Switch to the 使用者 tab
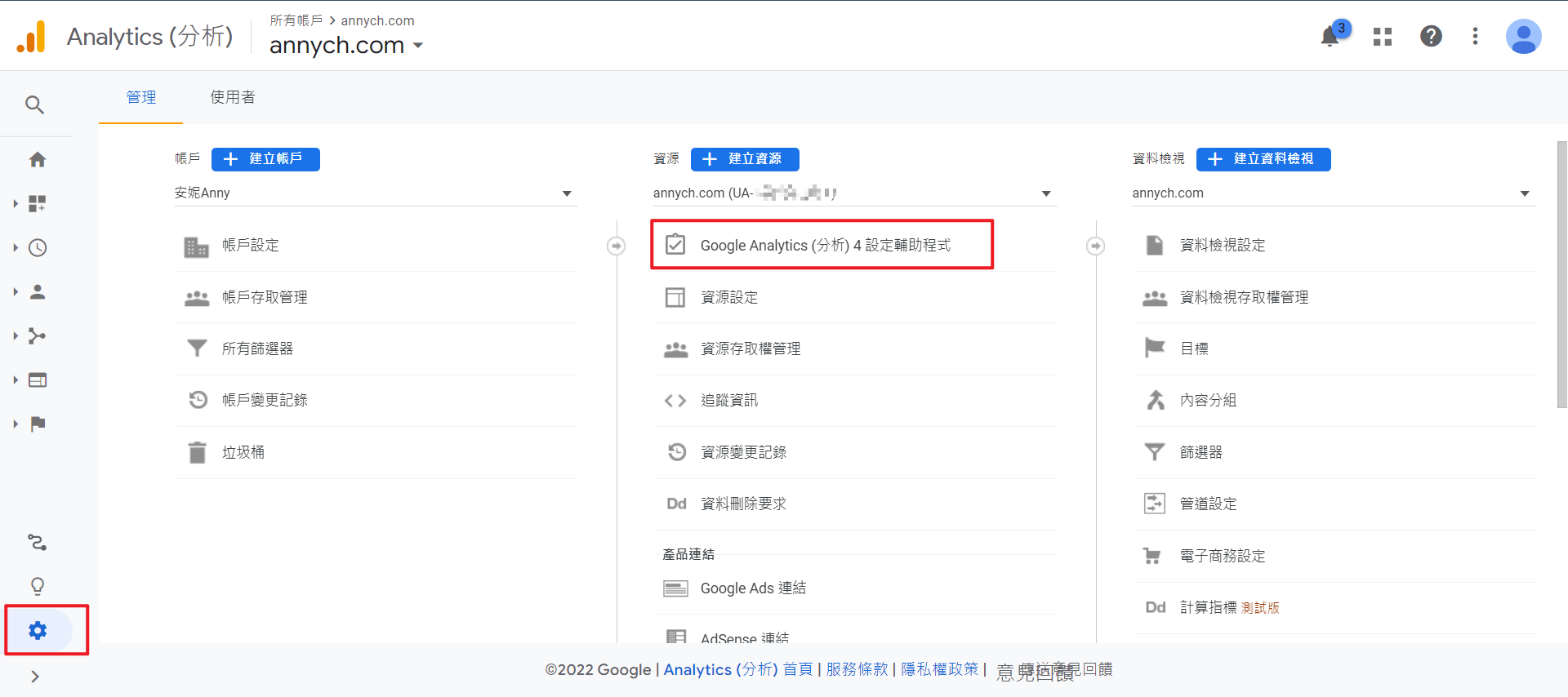Screen dimensions: 1568x697 tap(233, 97)
